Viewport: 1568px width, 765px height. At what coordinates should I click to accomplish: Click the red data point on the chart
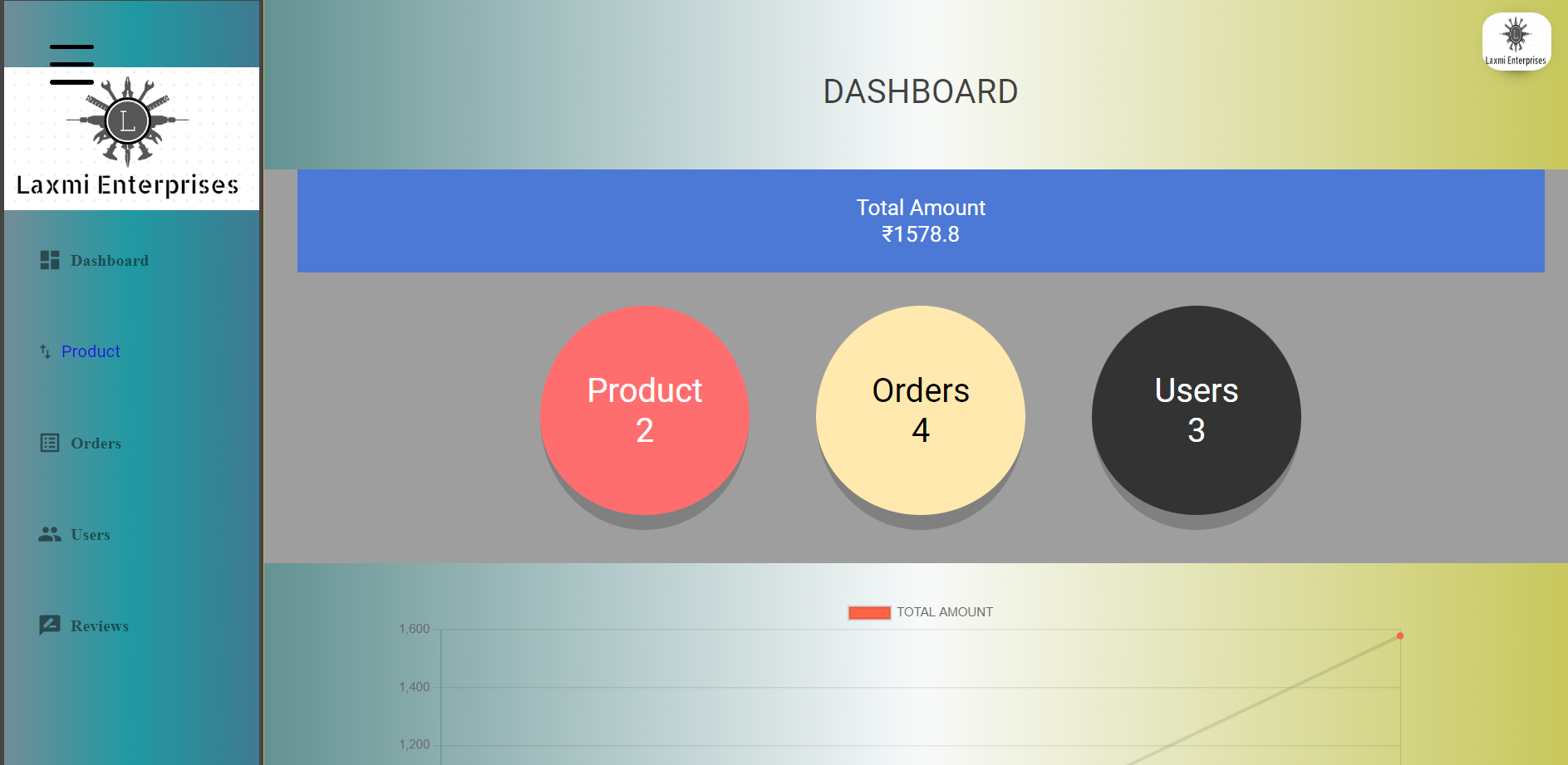click(1400, 635)
